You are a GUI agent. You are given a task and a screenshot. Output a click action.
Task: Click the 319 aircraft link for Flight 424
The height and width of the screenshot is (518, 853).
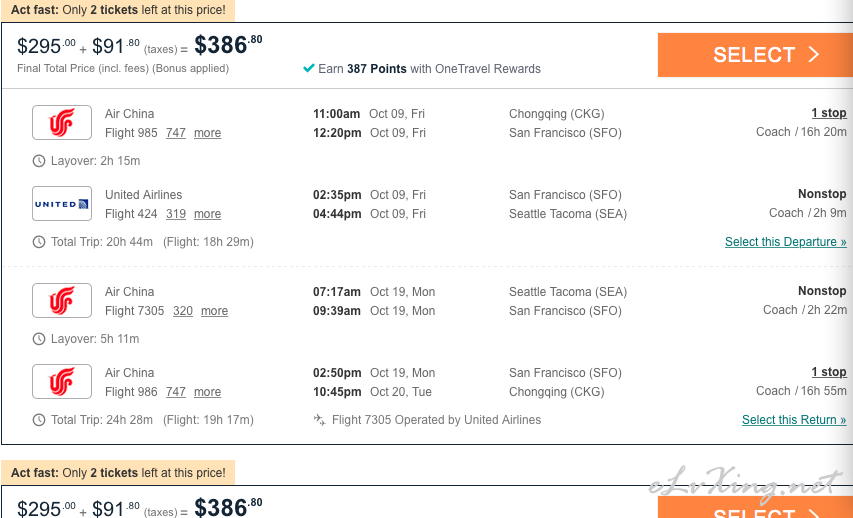(x=176, y=214)
